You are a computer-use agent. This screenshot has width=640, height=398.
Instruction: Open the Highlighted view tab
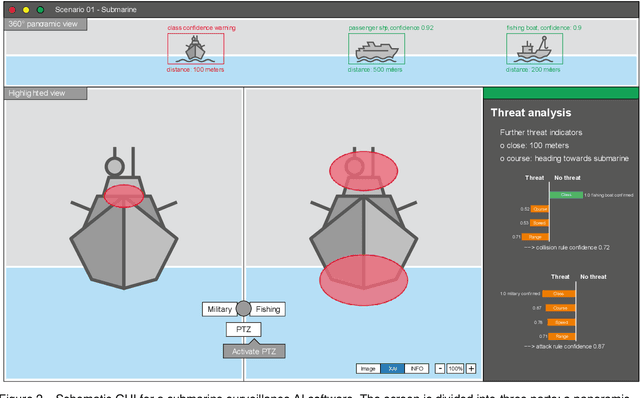46,93
